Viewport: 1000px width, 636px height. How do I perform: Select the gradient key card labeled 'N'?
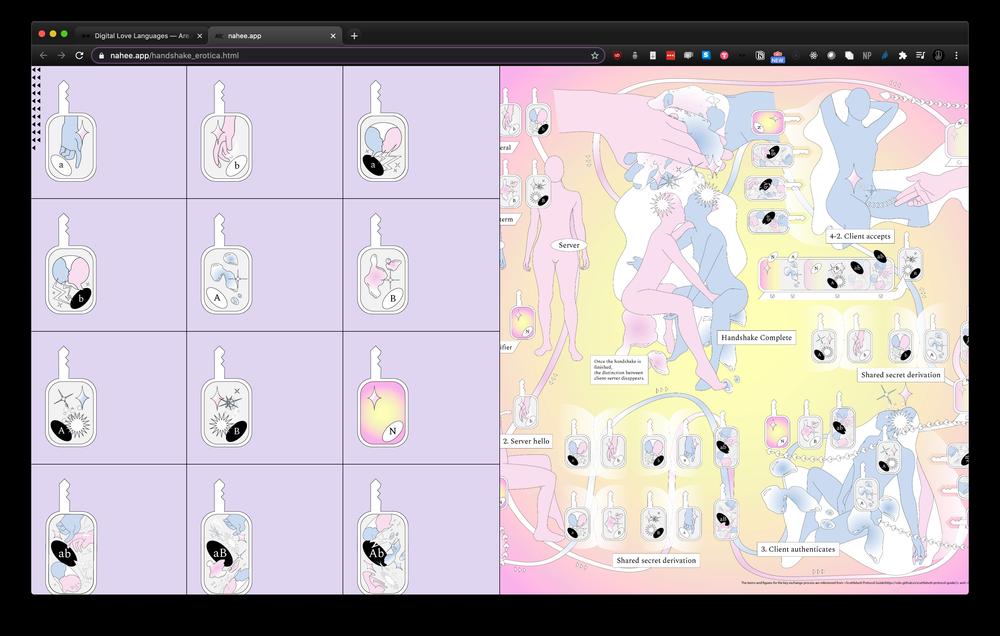pyautogui.click(x=383, y=396)
